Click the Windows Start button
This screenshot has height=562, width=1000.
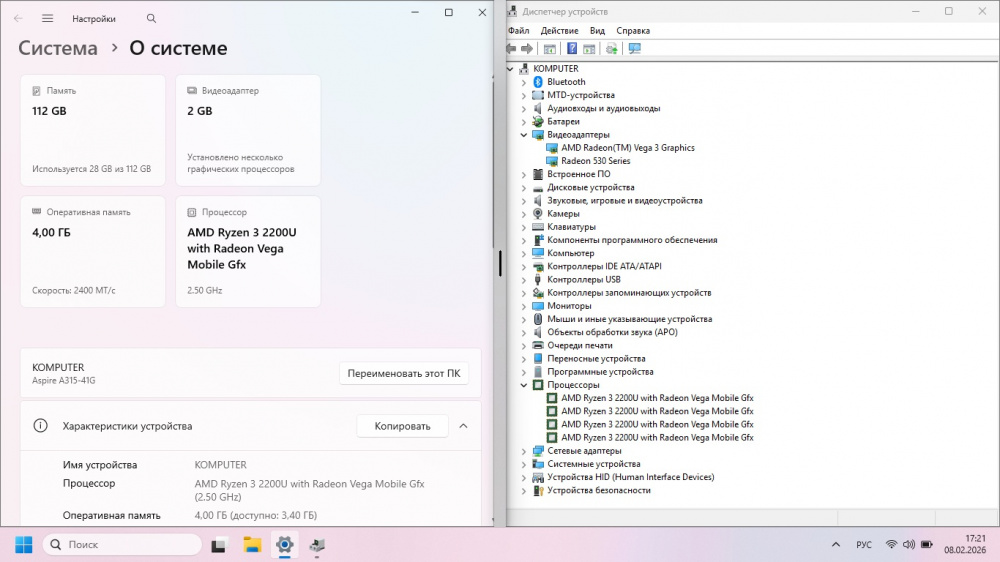(23, 545)
